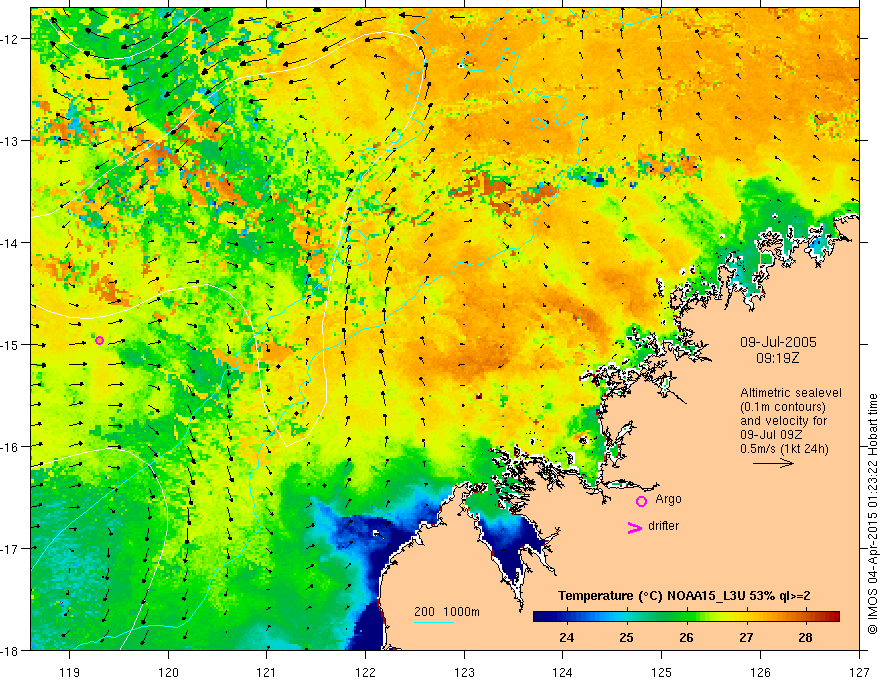Click the time label 09:19Z
Image resolution: width=880 pixels, height=680 pixels.
point(777,358)
